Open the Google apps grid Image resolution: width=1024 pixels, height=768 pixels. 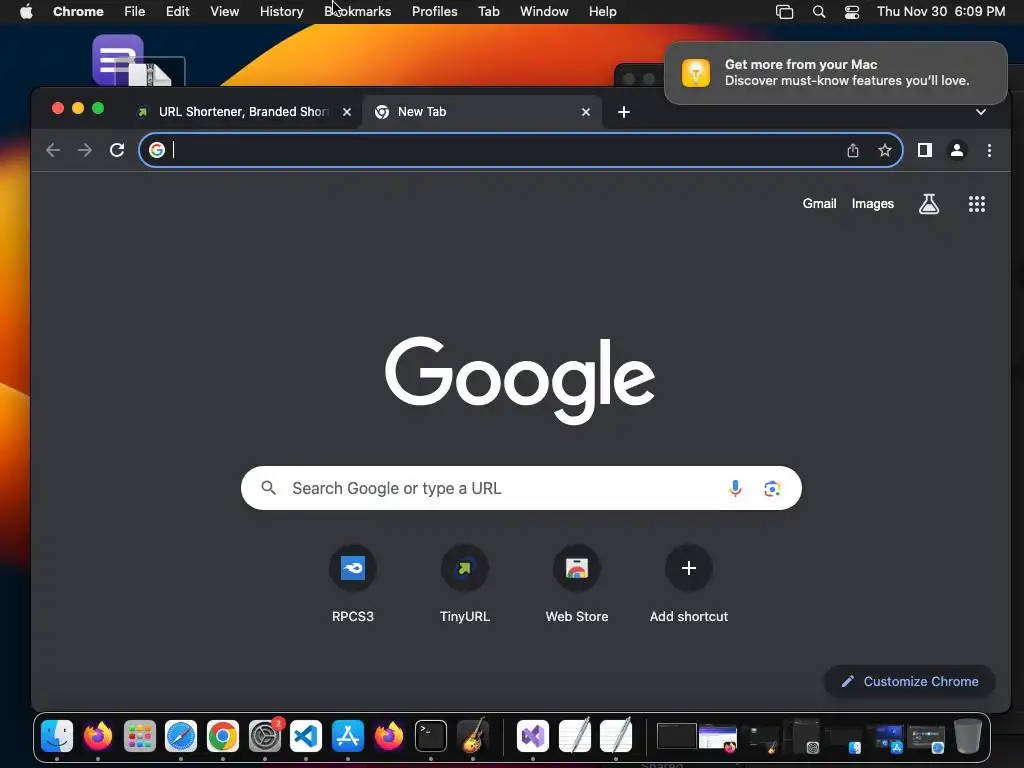[977, 204]
